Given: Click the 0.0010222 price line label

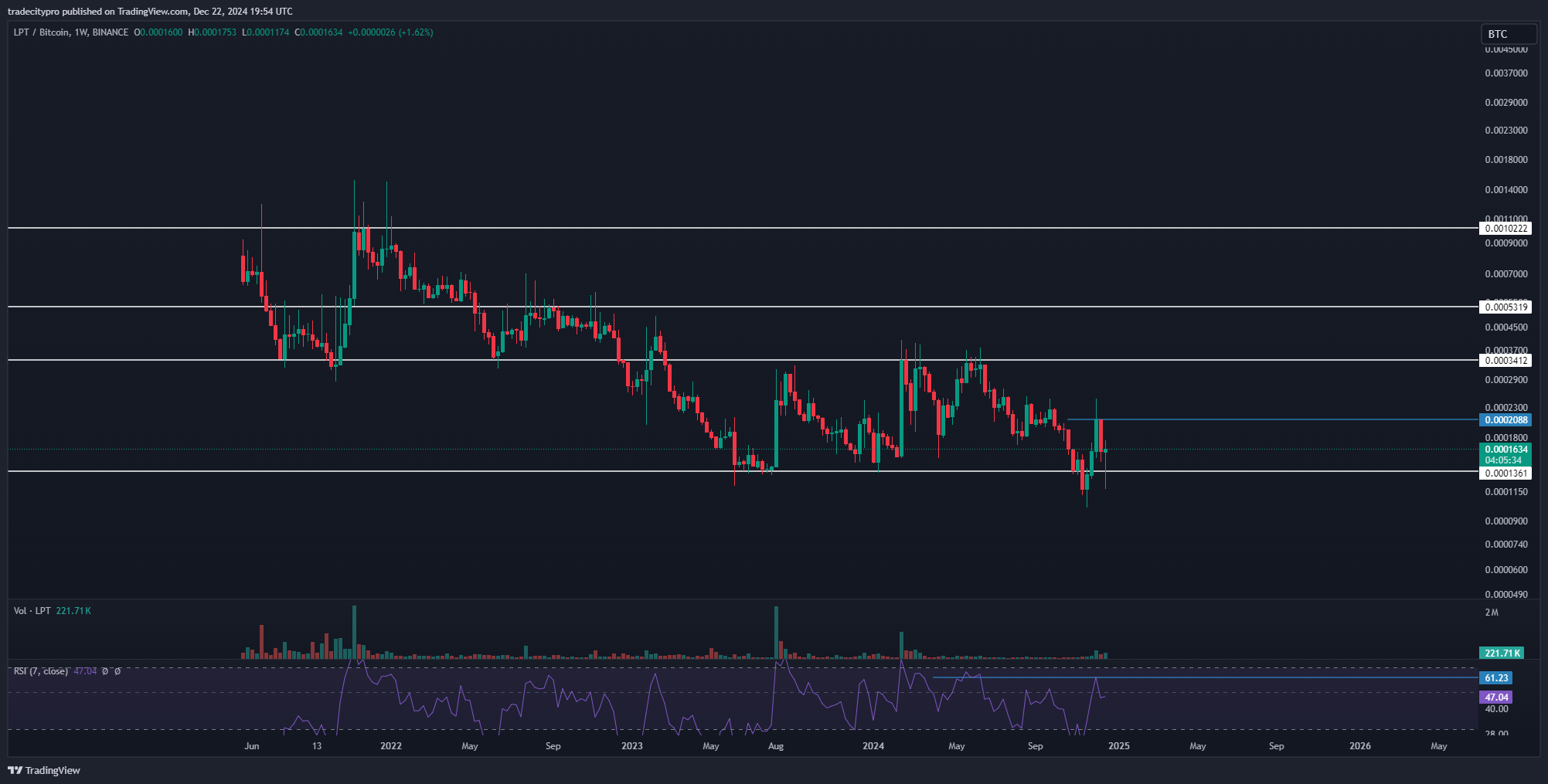Looking at the screenshot, I should coord(1505,229).
